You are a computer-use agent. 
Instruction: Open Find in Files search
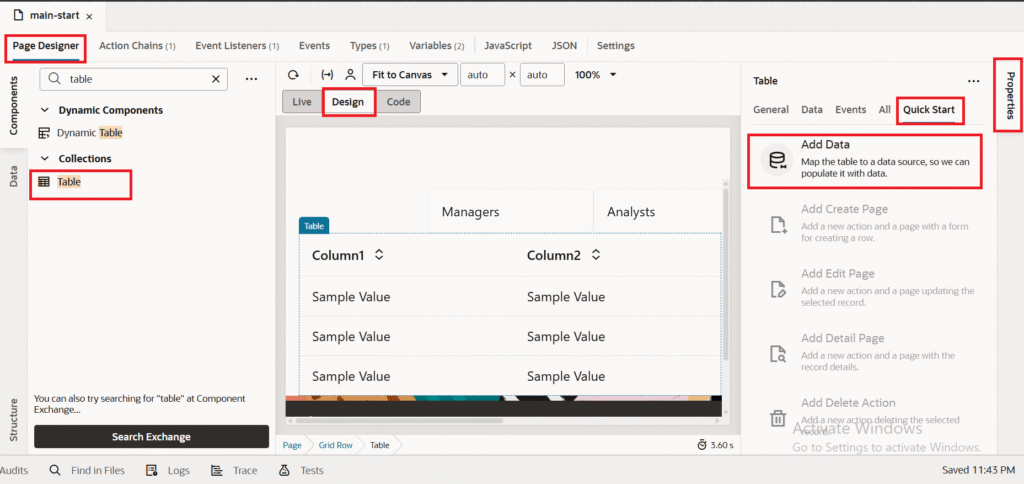point(87,470)
